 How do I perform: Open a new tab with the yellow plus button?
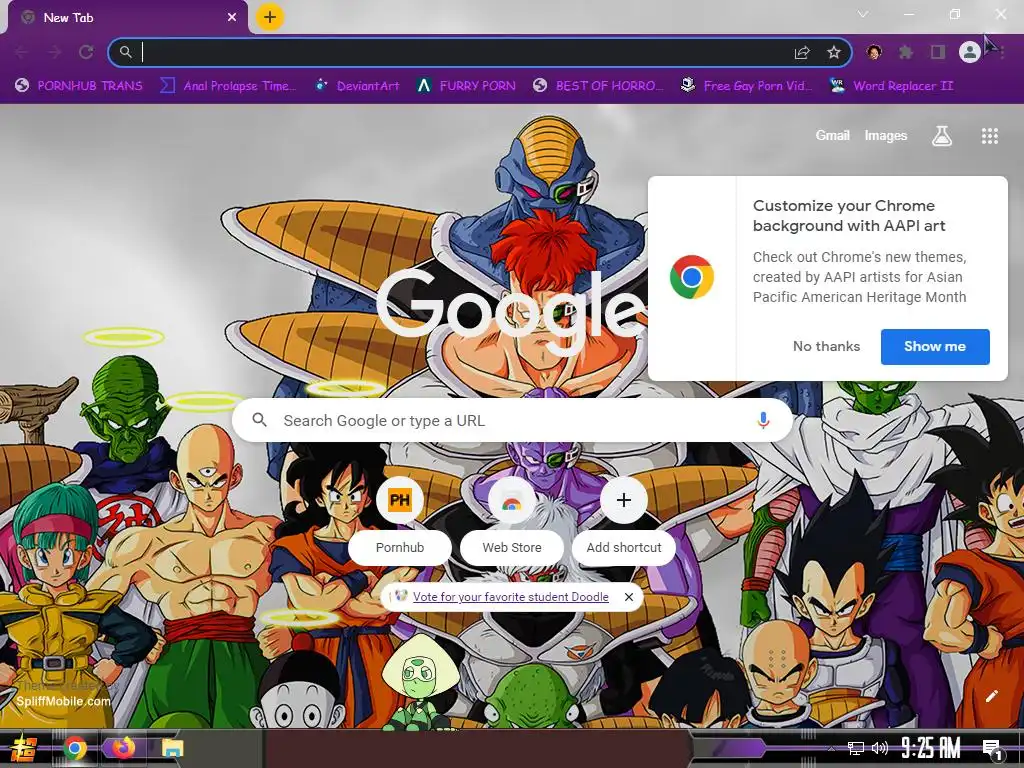[270, 17]
